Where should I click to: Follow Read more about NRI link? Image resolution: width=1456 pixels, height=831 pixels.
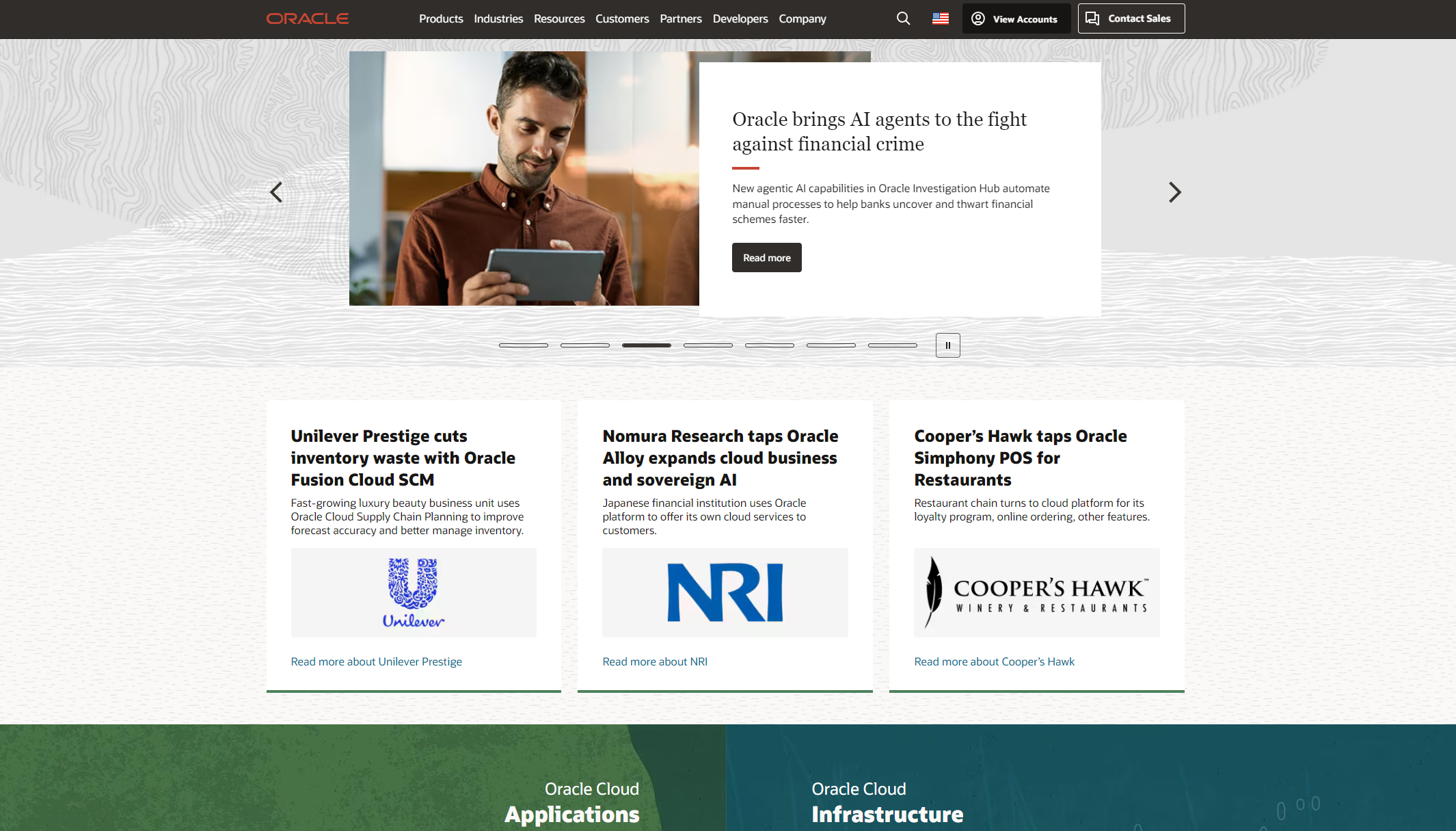(x=655, y=661)
